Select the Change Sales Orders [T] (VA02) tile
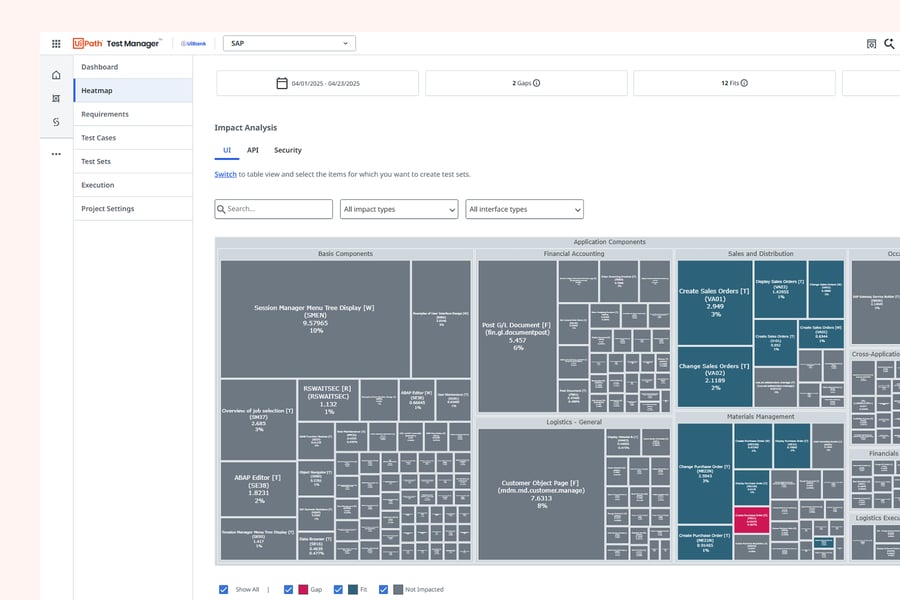 (715, 377)
